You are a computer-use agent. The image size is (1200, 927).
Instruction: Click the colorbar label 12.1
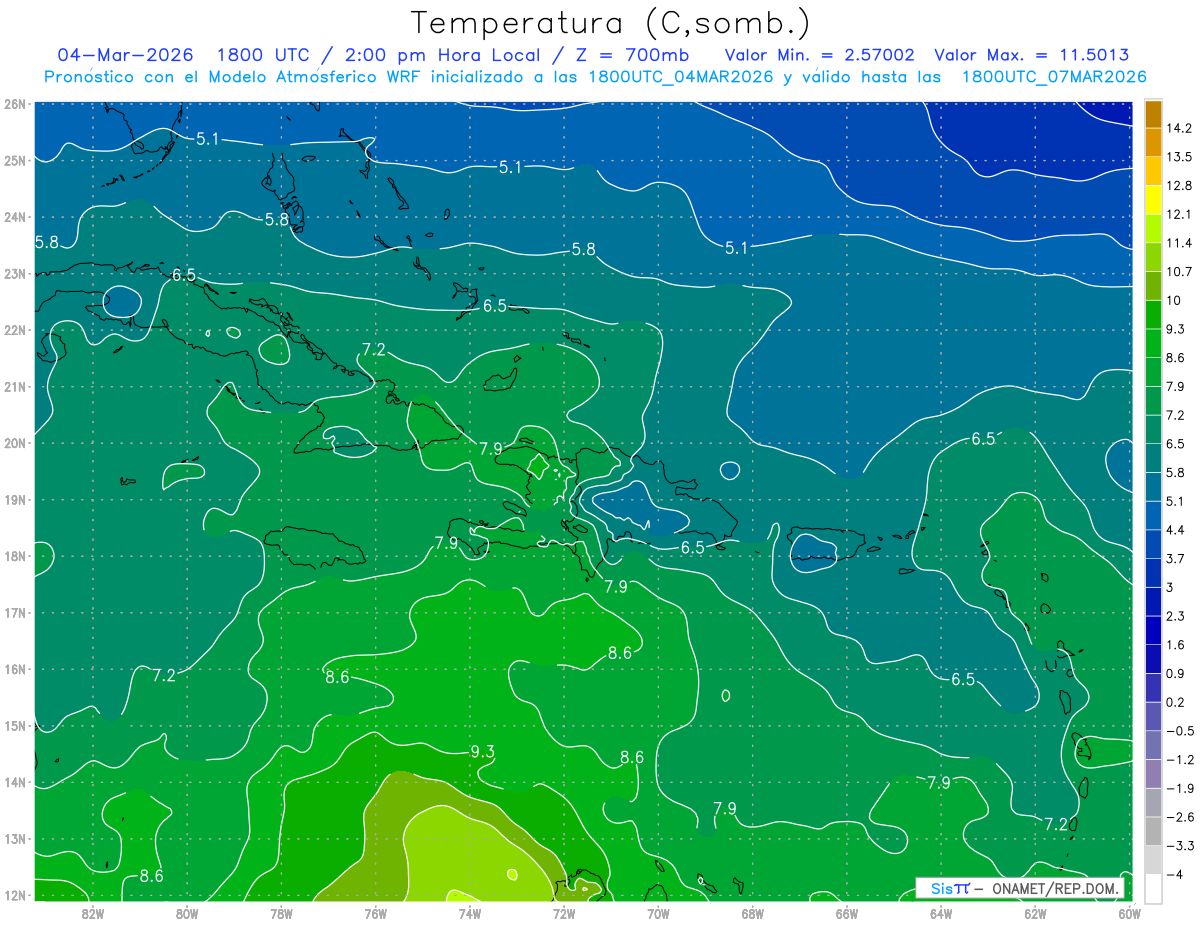click(x=1179, y=214)
